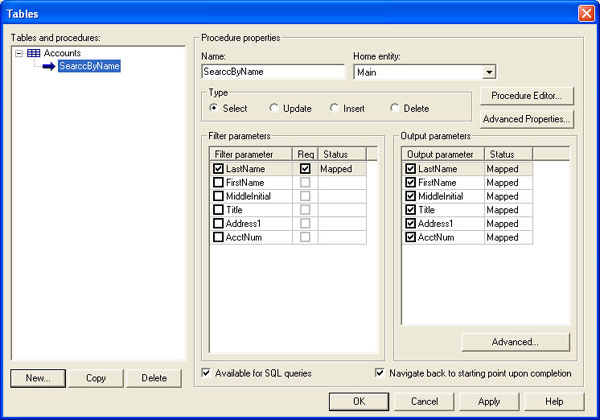The width and height of the screenshot is (600, 420).
Task: Choose the Insert type option
Action: pyautogui.click(x=335, y=108)
